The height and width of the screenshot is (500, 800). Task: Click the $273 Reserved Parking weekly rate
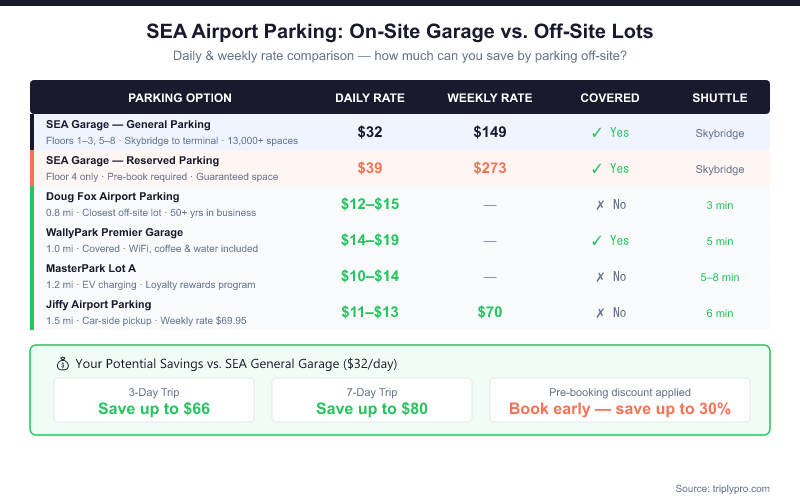(490, 169)
